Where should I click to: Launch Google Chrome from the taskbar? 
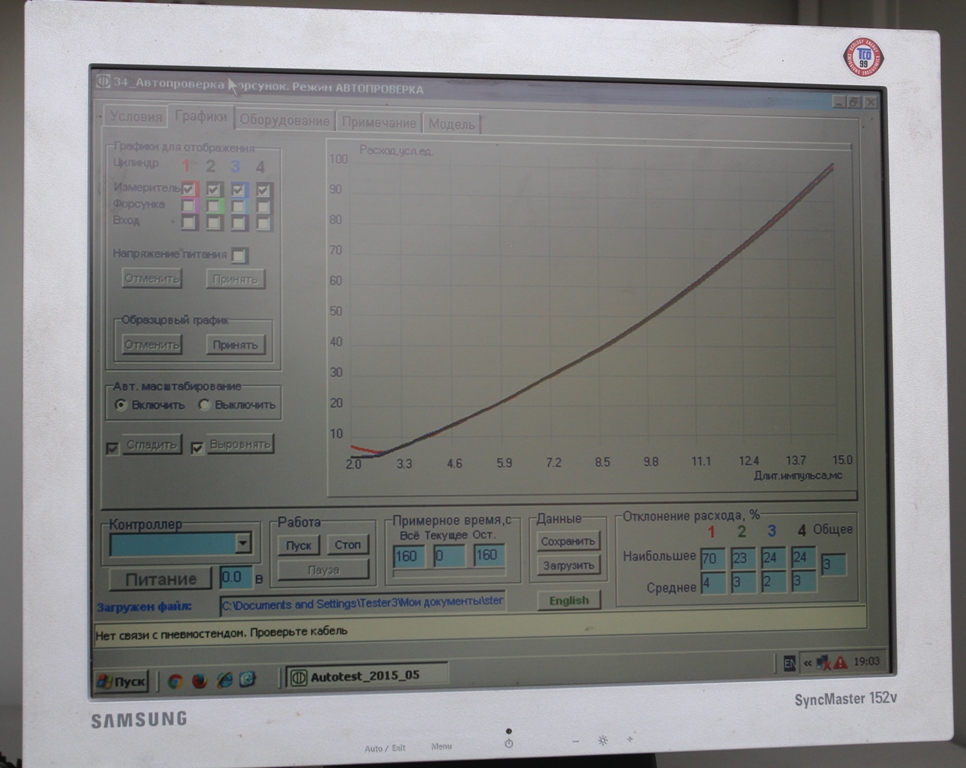[175, 681]
